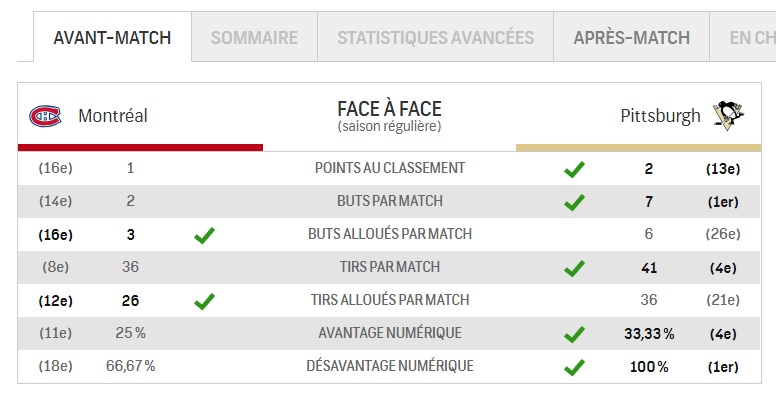Click green checkmark for Tirs par match
Screen dimensions: 776x396
pyautogui.click(x=574, y=268)
